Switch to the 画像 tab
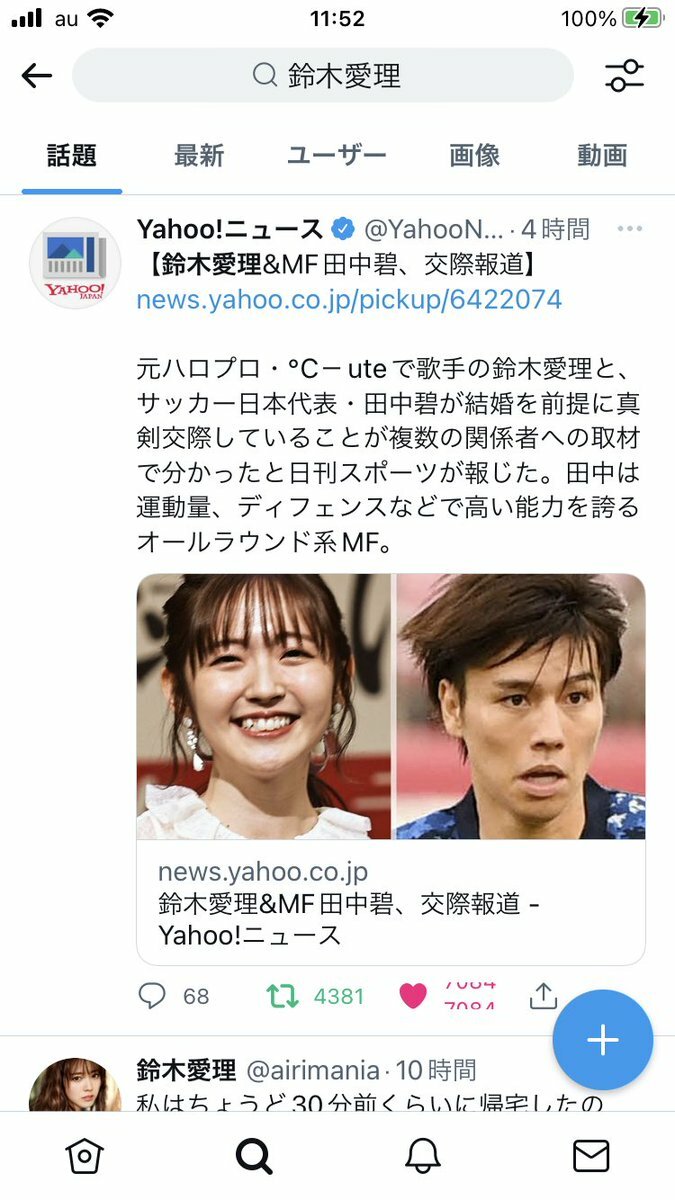The width and height of the screenshot is (675, 1200). pos(474,156)
